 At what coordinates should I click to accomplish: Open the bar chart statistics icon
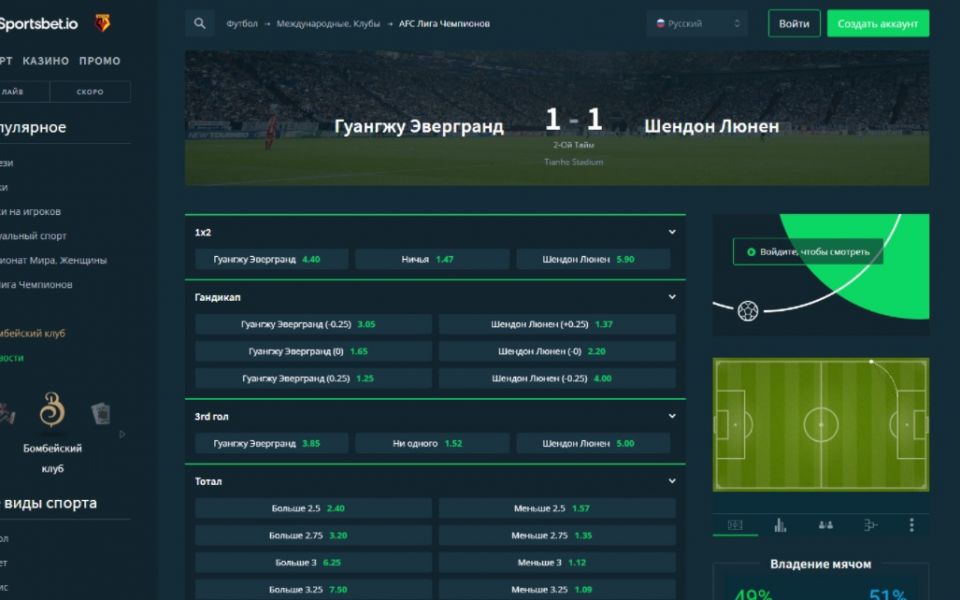coord(780,525)
